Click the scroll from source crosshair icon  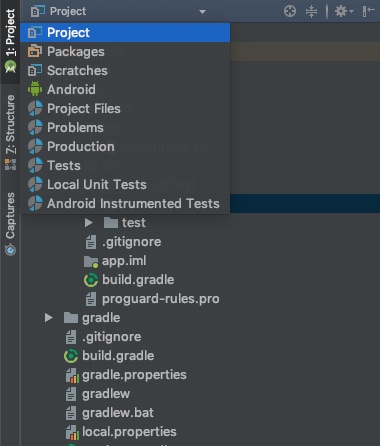coord(290,11)
